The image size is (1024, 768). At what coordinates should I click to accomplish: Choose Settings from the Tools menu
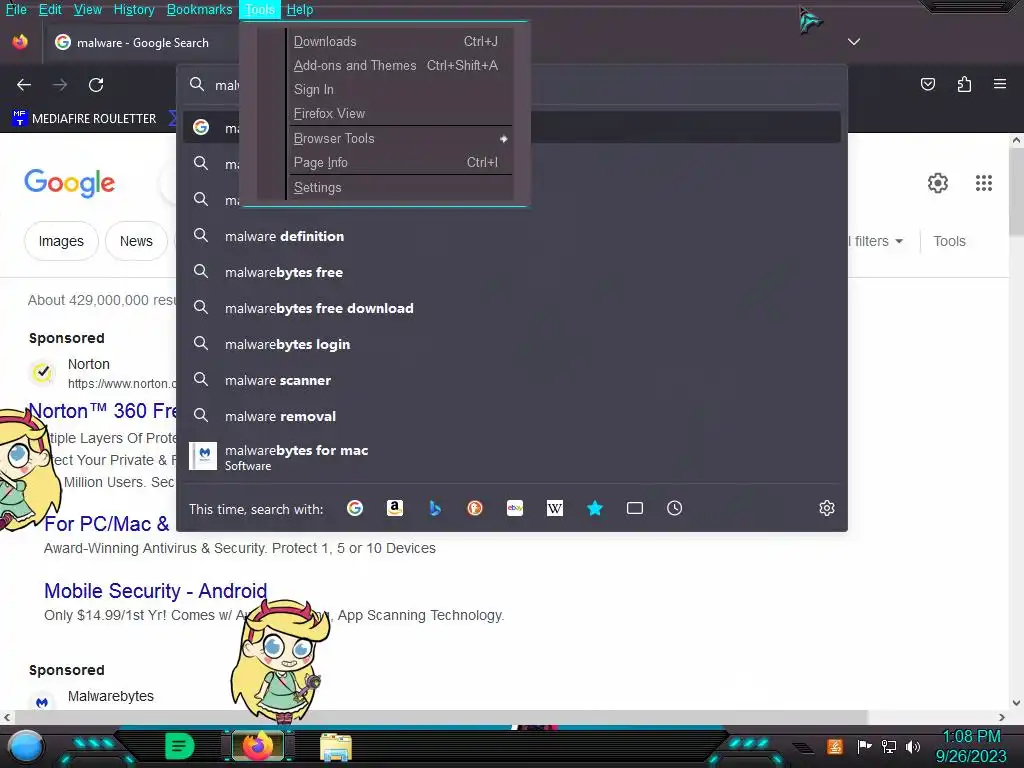(x=400, y=187)
